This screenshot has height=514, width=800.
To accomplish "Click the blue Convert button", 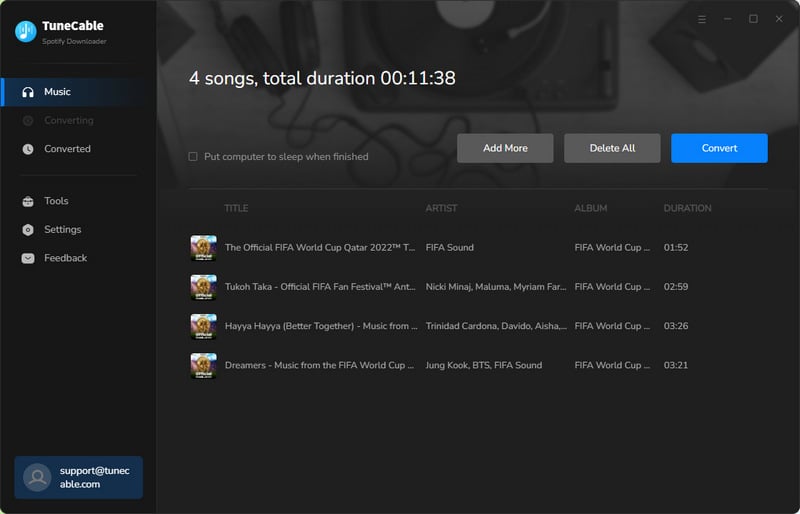I will point(719,148).
